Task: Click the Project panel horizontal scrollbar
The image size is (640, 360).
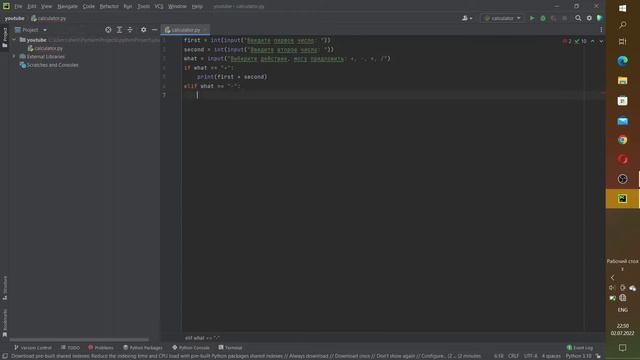Action: click(79, 340)
